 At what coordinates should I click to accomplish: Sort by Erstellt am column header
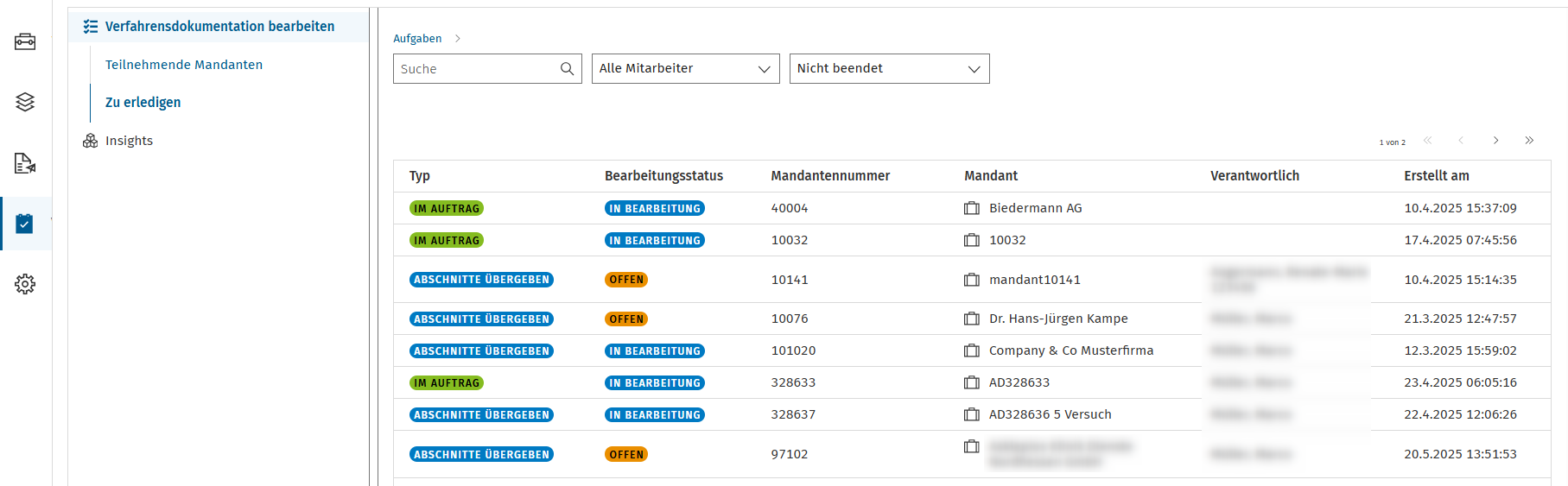tap(1437, 176)
